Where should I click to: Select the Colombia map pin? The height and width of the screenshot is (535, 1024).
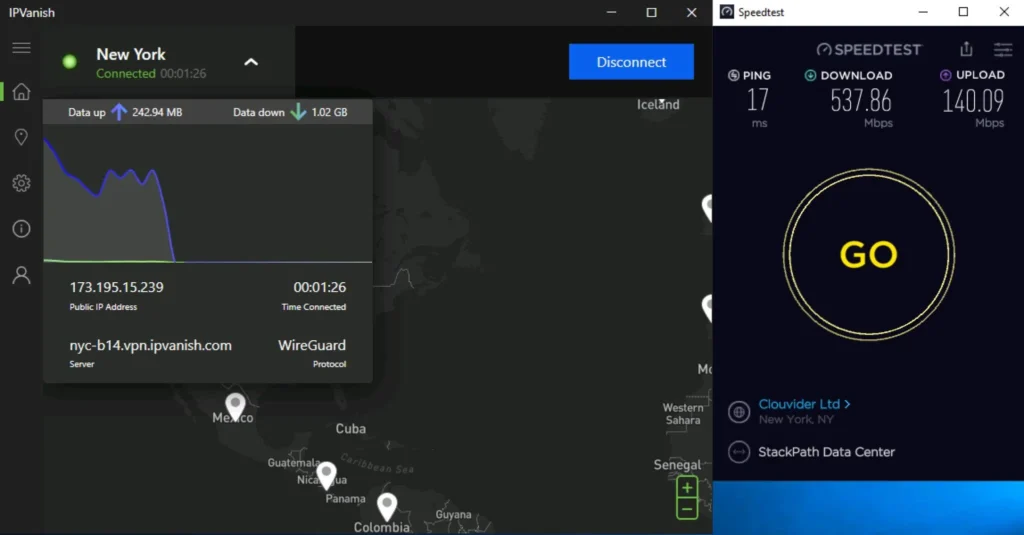click(387, 506)
